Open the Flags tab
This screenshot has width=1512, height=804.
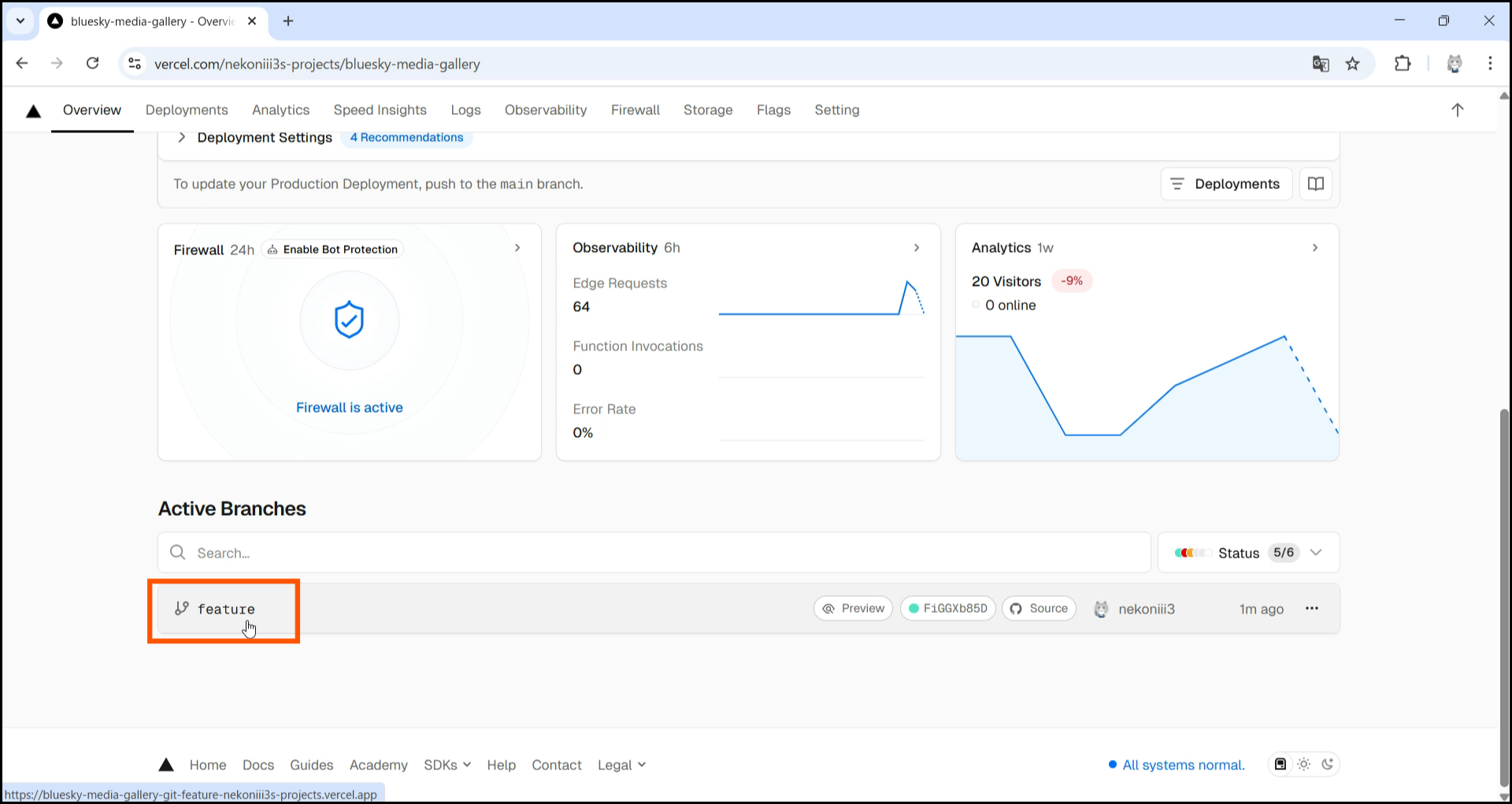click(773, 110)
